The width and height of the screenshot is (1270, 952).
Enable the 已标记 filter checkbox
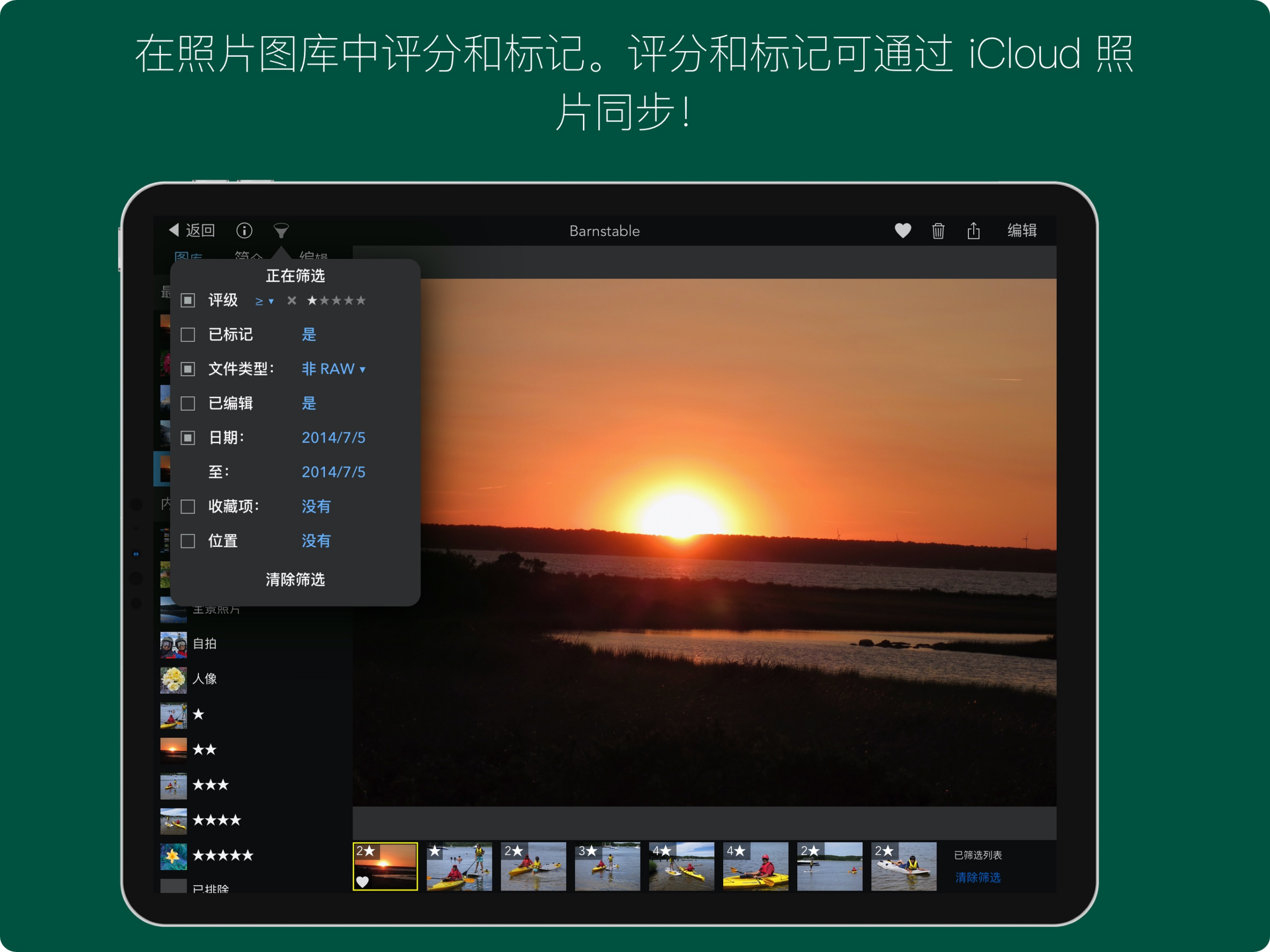[x=188, y=335]
